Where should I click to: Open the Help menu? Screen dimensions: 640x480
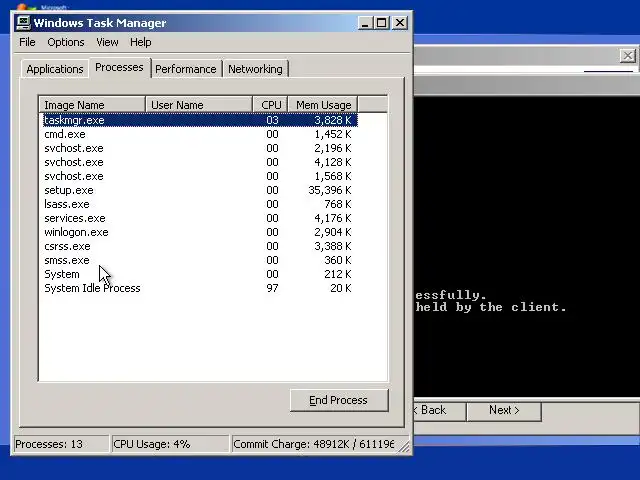point(141,42)
